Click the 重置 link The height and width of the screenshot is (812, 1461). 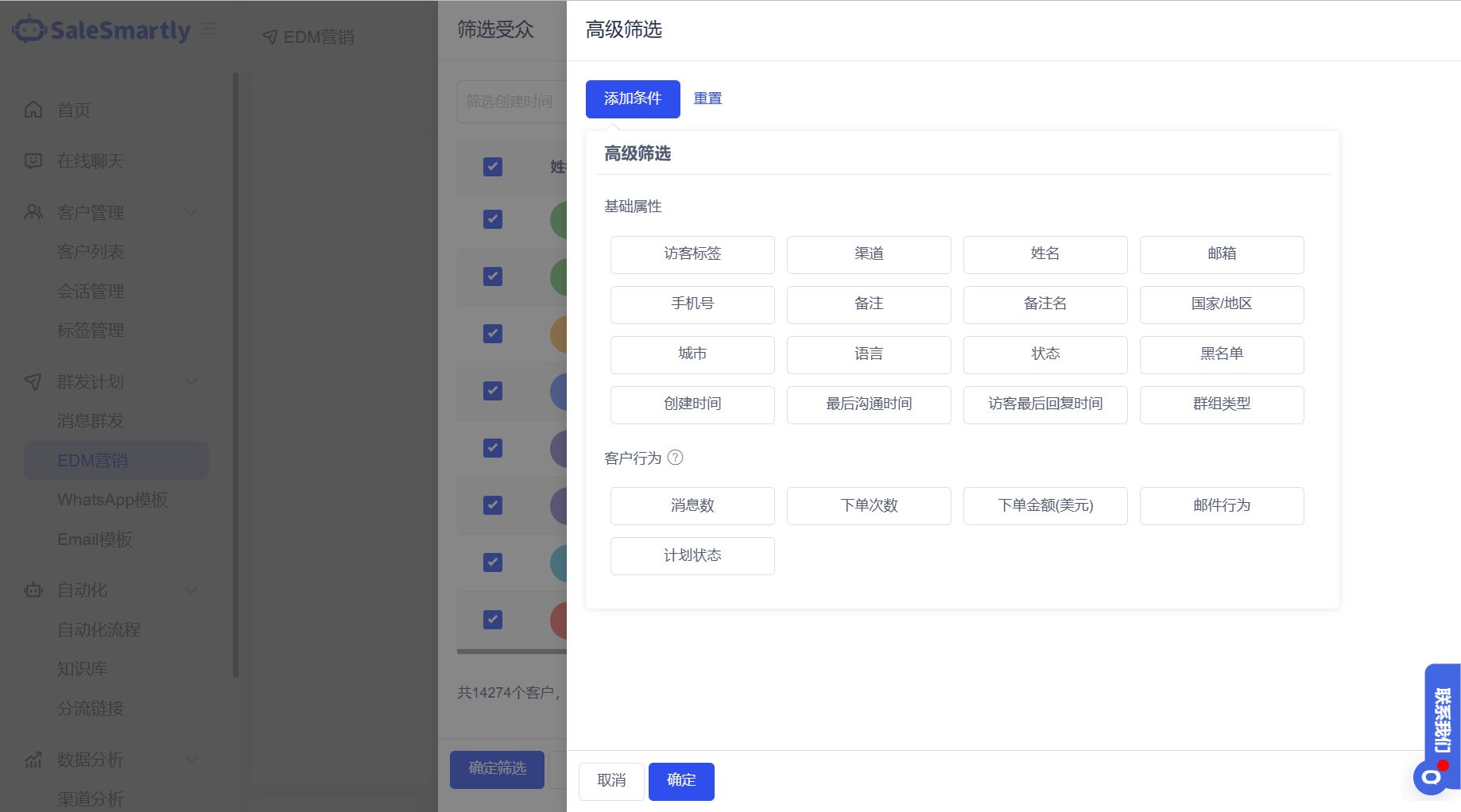point(707,99)
